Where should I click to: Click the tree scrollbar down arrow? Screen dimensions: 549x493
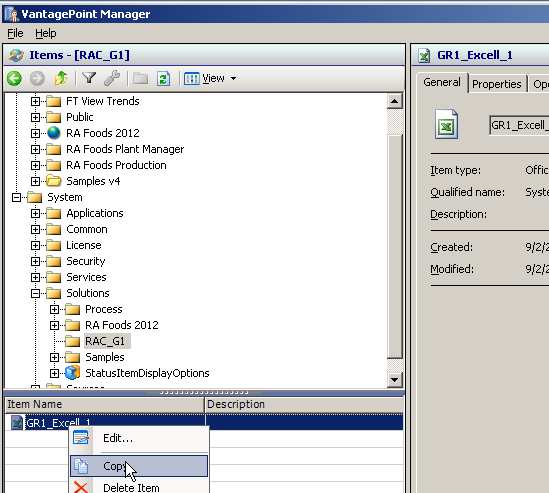click(395, 380)
